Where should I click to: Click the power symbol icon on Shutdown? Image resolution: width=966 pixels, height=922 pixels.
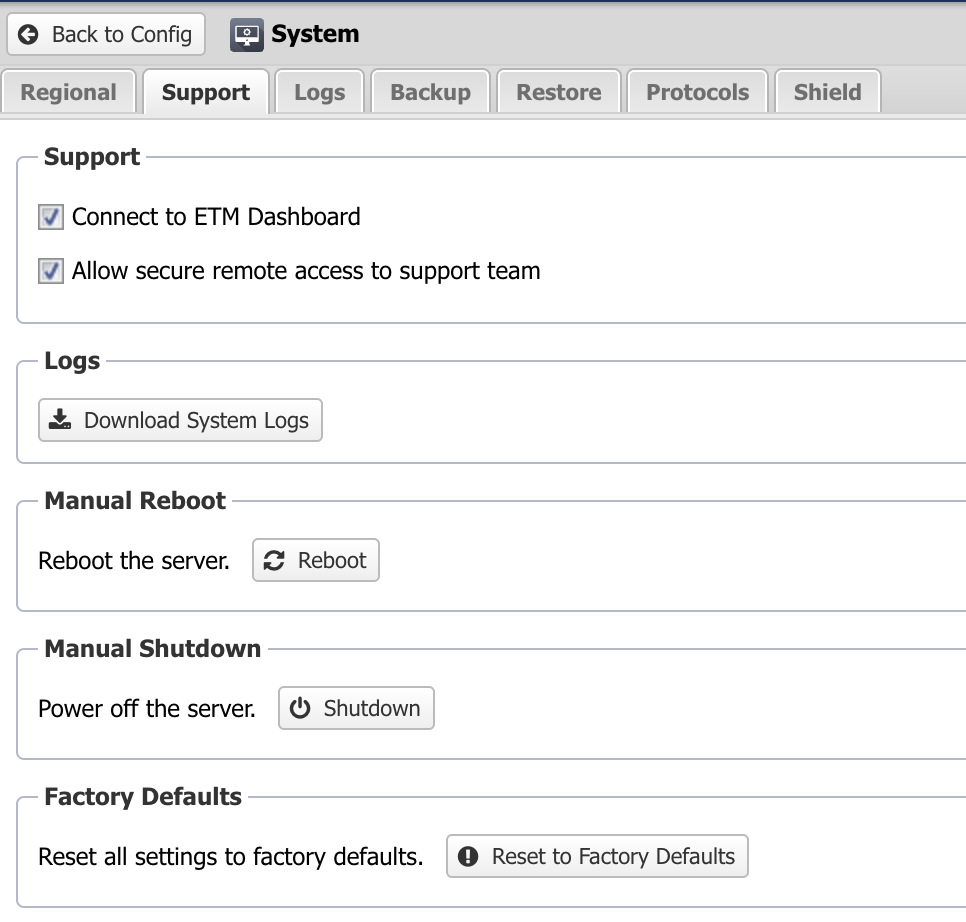(x=300, y=709)
